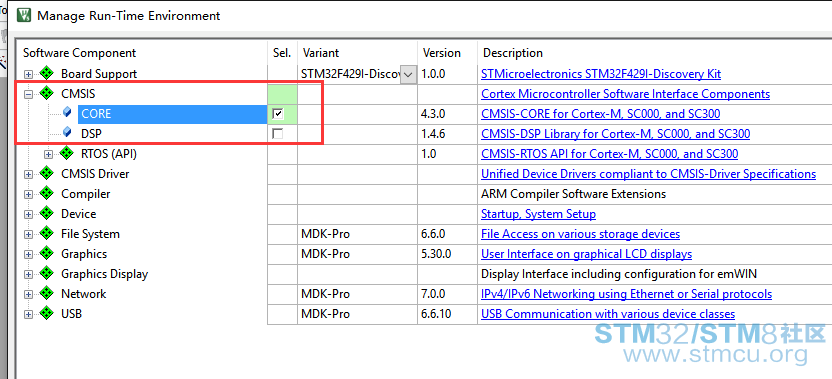The image size is (832, 379).
Task: Open the STM32F429I-Discovery variant dropdown
Action: [x=408, y=74]
